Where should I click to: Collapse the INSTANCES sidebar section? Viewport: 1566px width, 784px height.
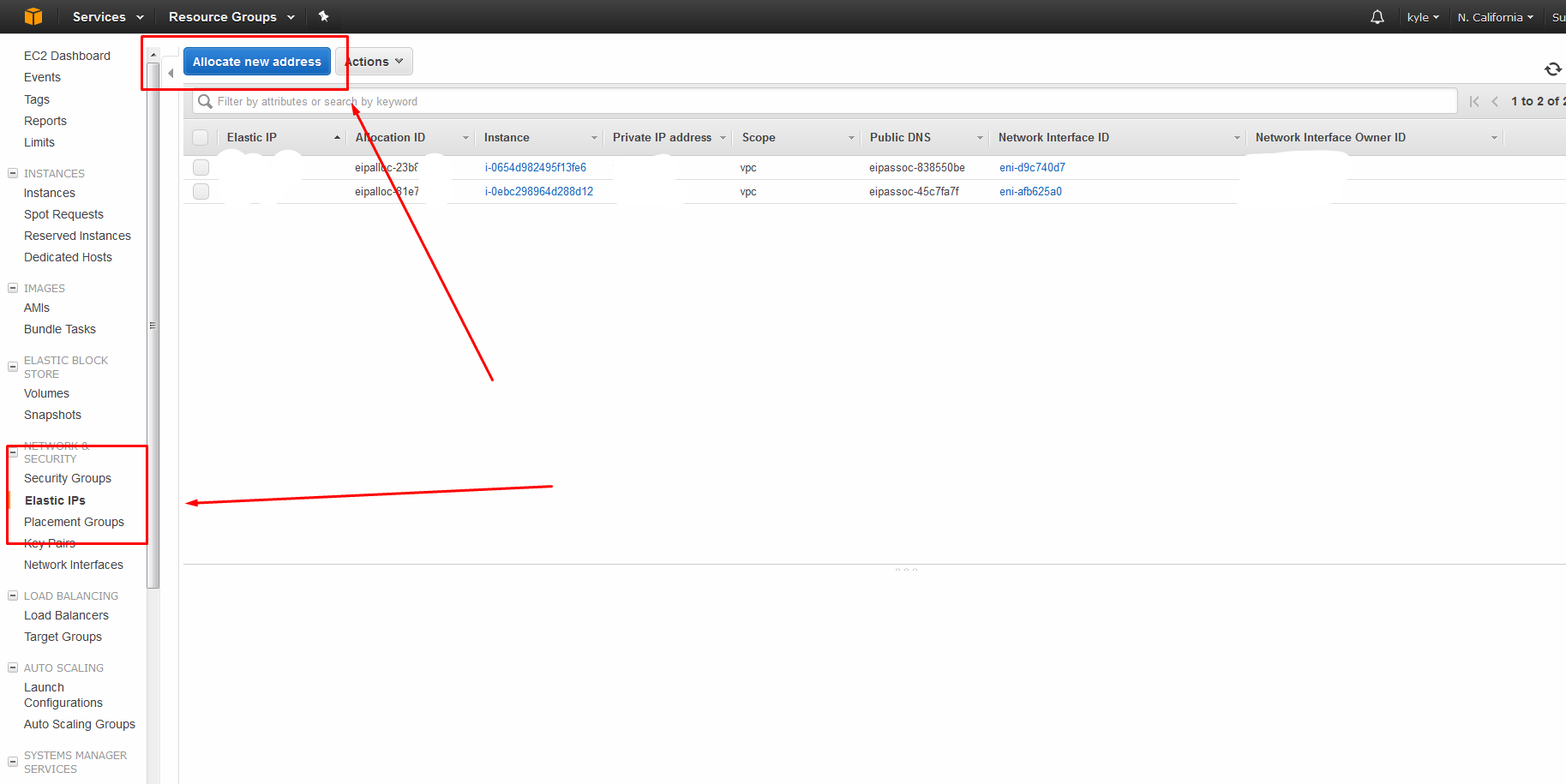coord(13,173)
